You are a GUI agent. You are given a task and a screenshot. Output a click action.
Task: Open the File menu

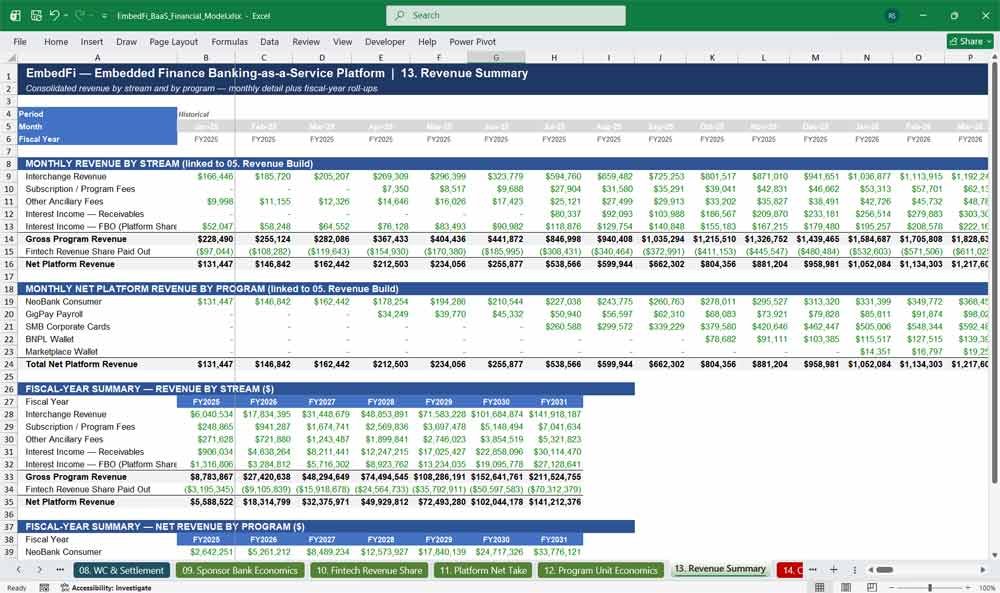click(x=20, y=41)
